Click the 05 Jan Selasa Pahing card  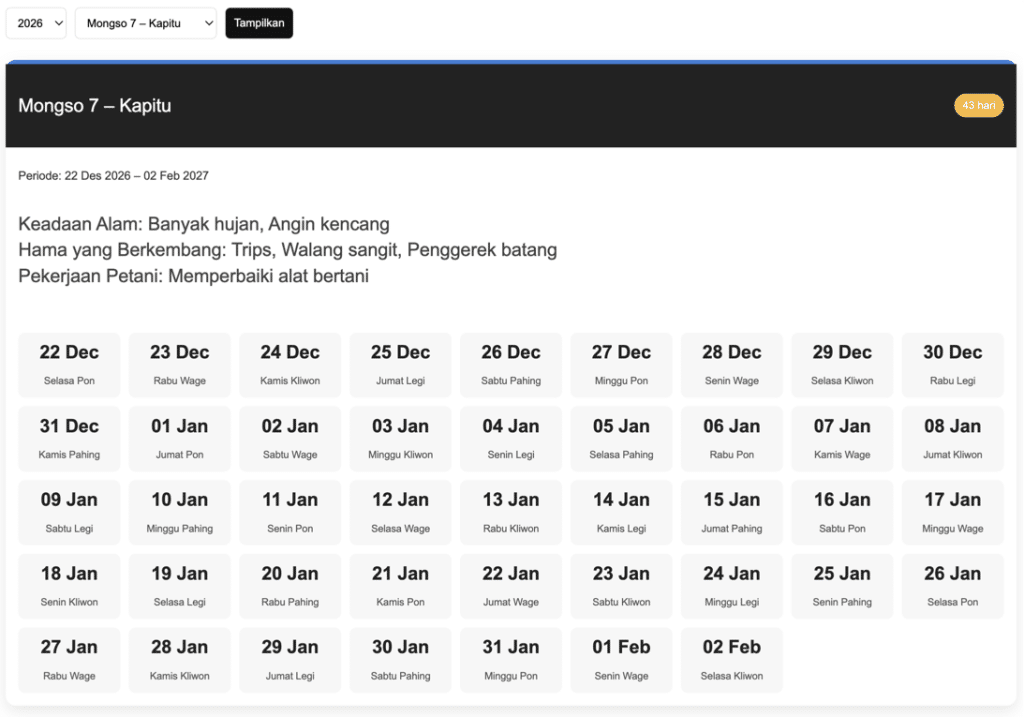tap(621, 439)
